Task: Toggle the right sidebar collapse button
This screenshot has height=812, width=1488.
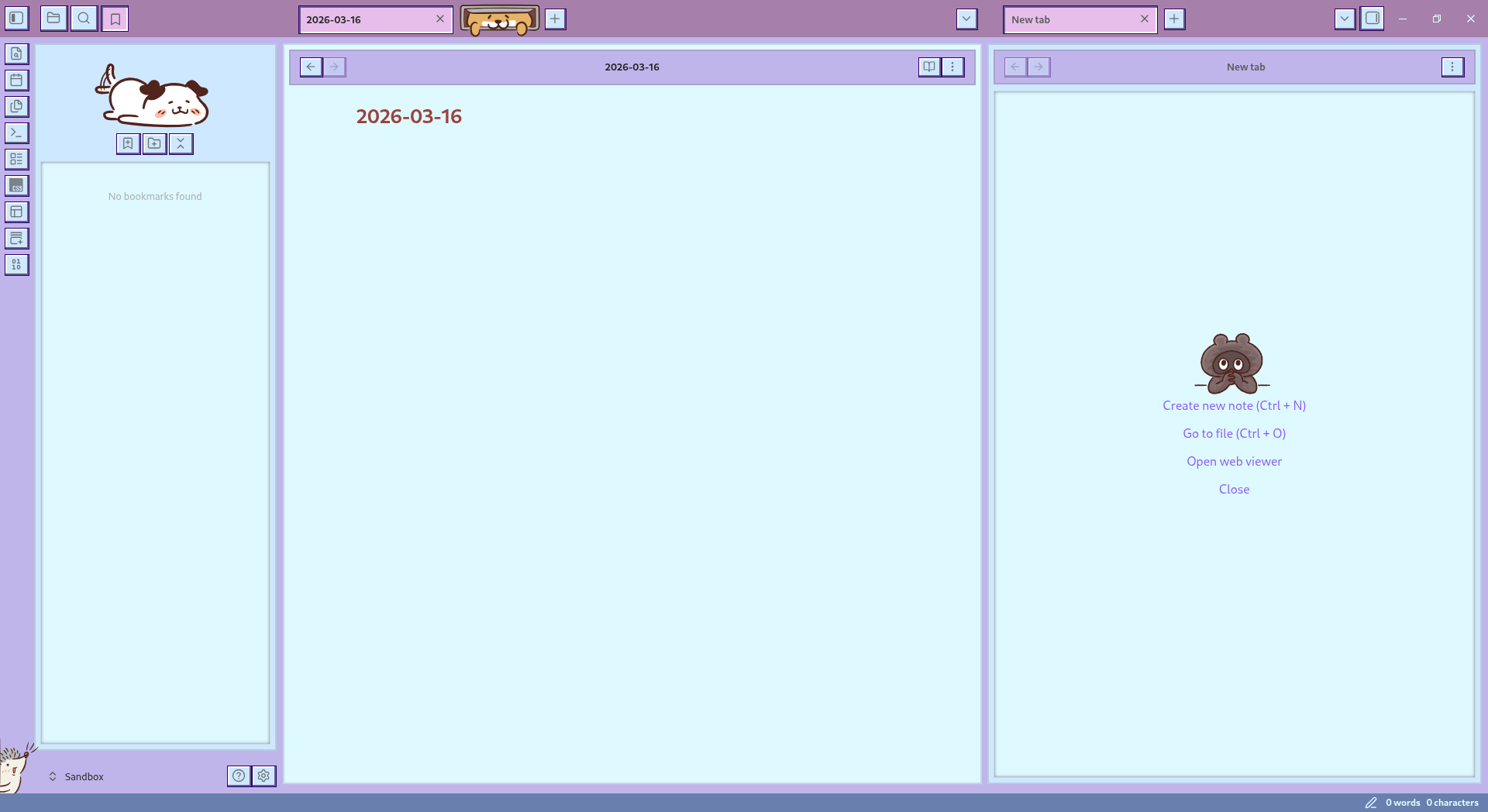Action: [x=1372, y=18]
